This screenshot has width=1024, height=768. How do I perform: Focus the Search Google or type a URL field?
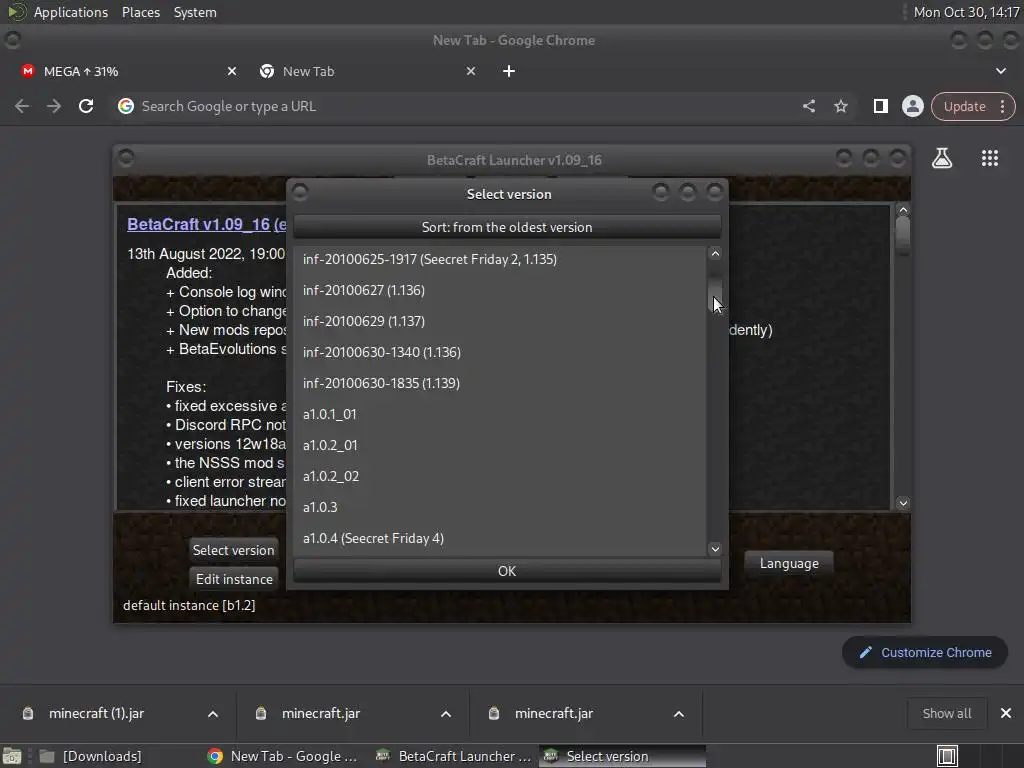click(457, 106)
